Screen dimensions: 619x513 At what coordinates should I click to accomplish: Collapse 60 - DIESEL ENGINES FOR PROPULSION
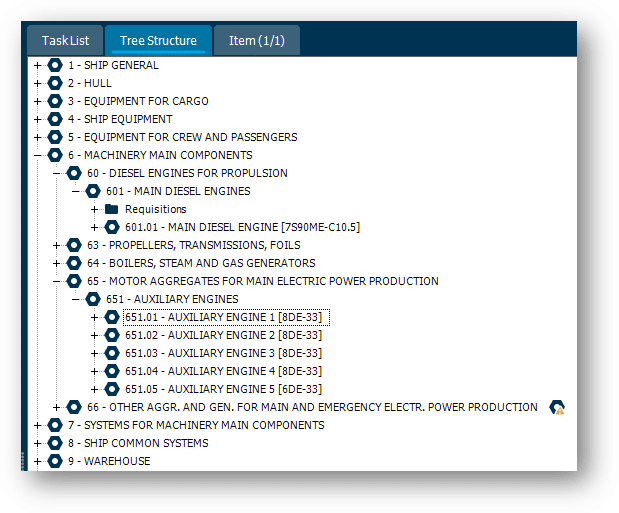point(56,173)
